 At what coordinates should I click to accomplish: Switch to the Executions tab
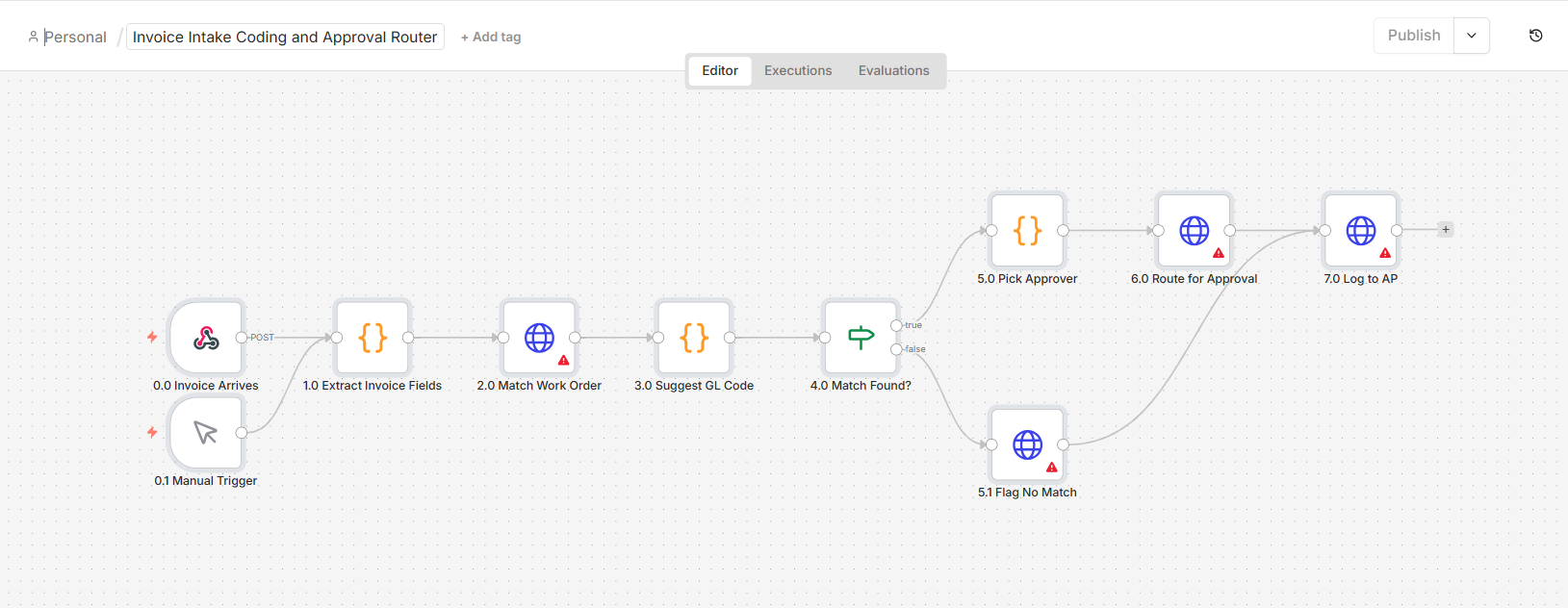coord(798,70)
